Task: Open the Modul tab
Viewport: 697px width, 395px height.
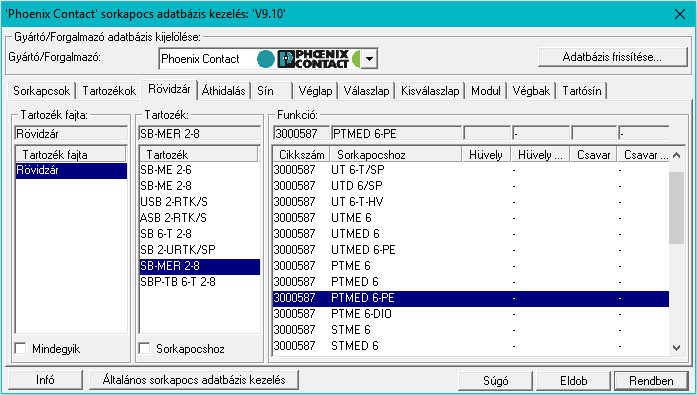Action: click(x=486, y=91)
